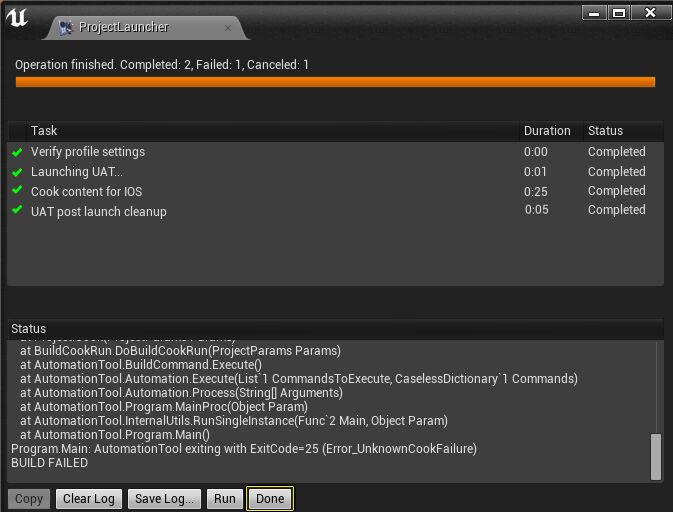
Task: Click Completed status of UAT post launch cleanup
Action: coord(616,210)
